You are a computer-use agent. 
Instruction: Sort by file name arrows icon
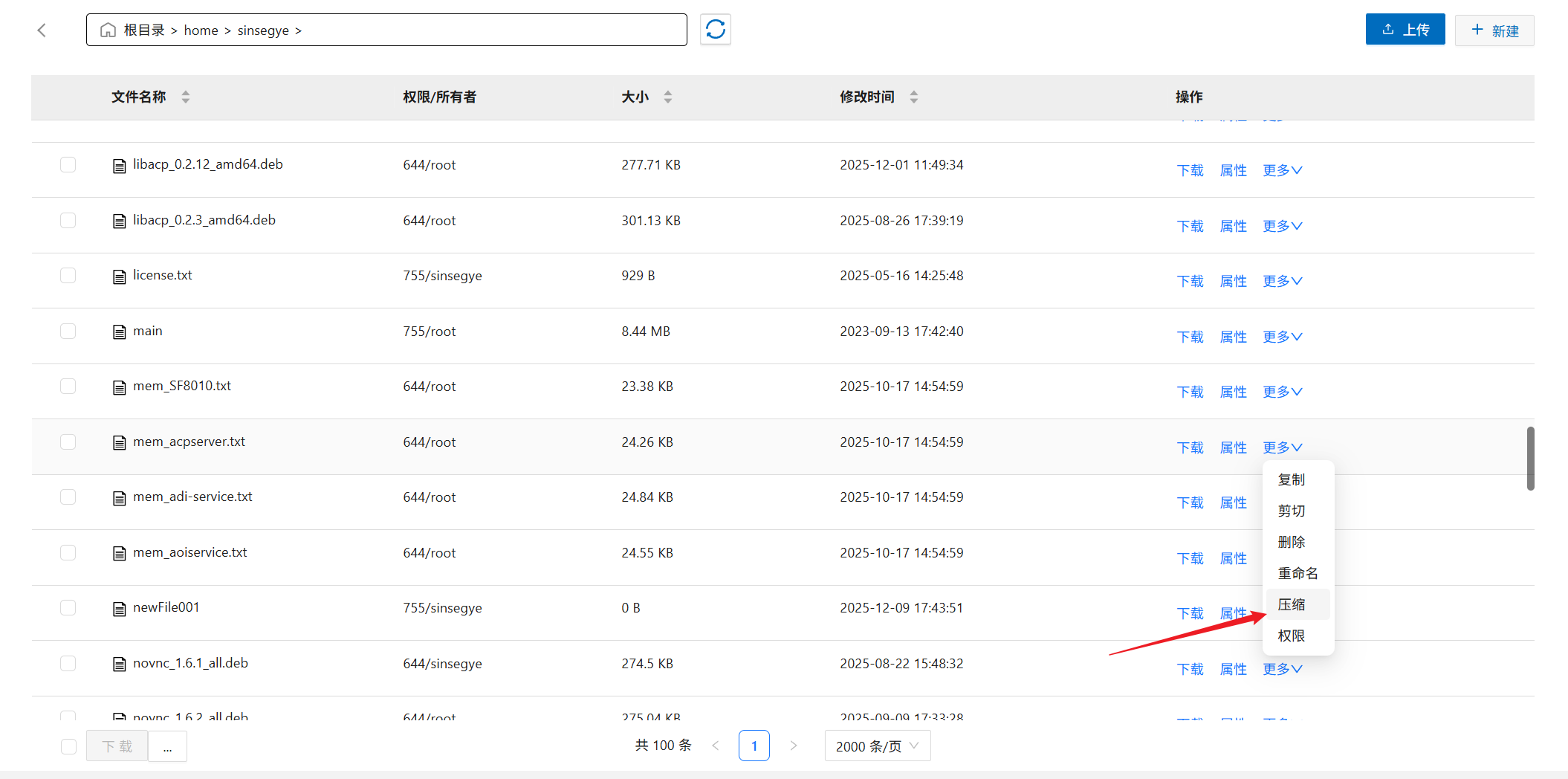[186, 97]
